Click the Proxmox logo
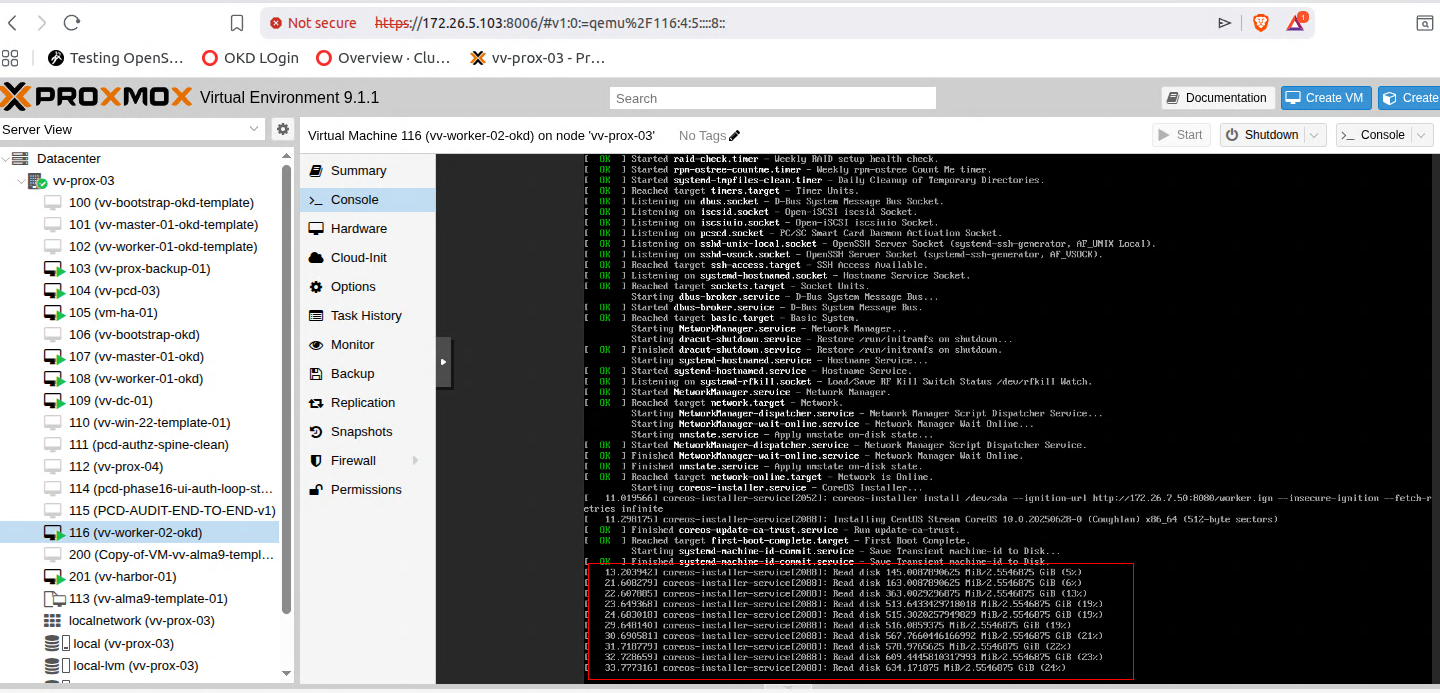Image resolution: width=1440 pixels, height=693 pixels. click(96, 97)
